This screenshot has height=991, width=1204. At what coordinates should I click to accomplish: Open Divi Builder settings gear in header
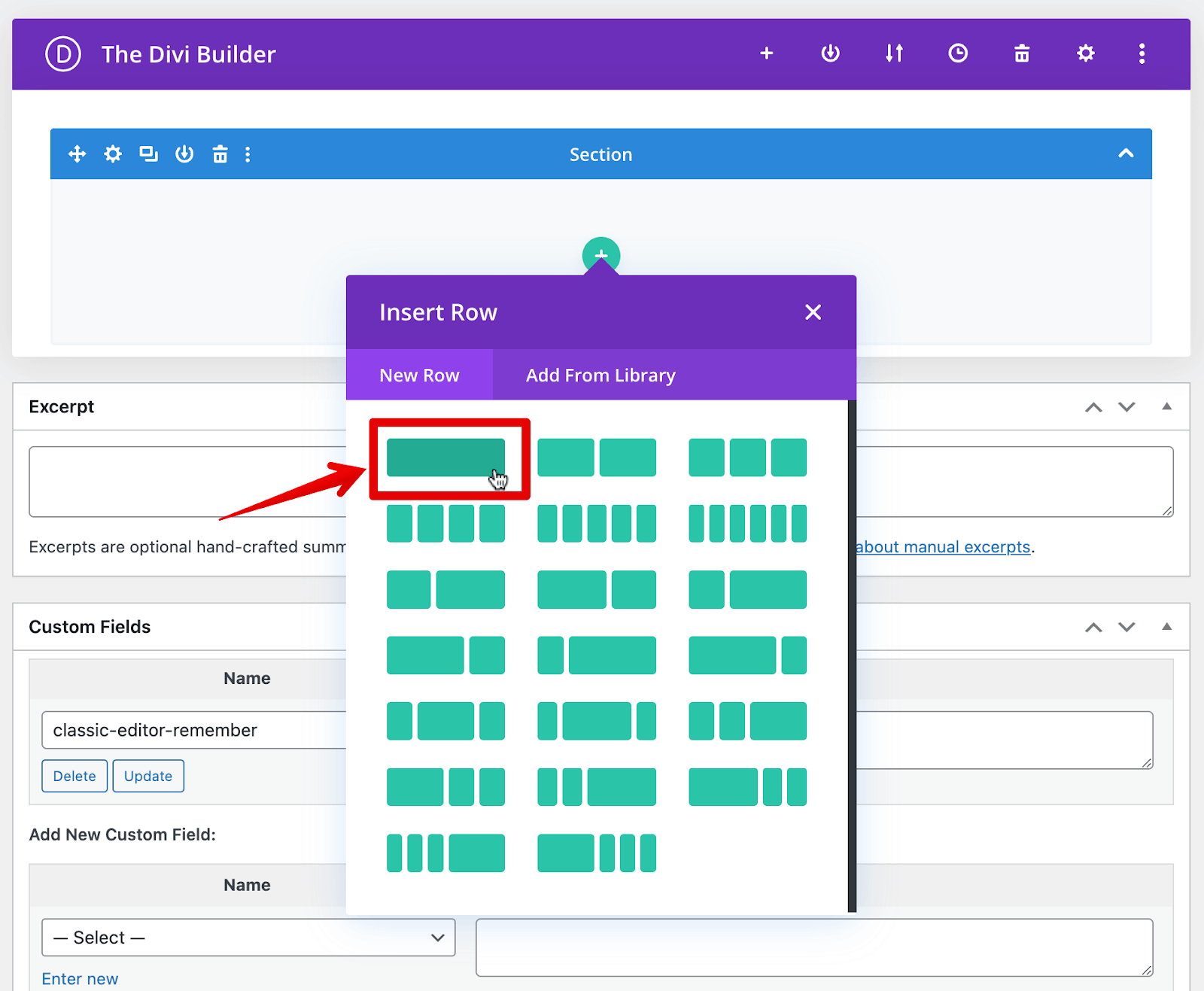point(1085,53)
